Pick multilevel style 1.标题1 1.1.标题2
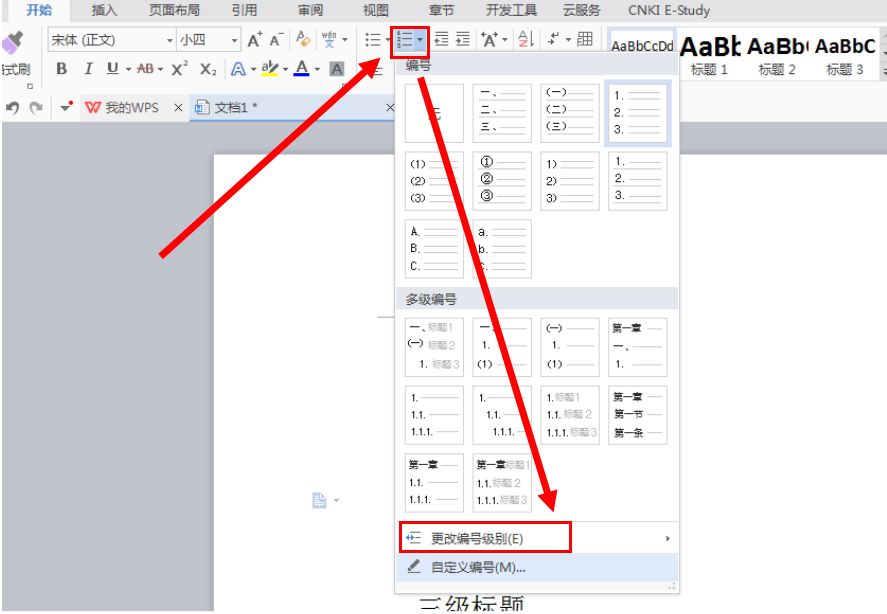Image resolution: width=887 pixels, height=614 pixels. (570, 415)
